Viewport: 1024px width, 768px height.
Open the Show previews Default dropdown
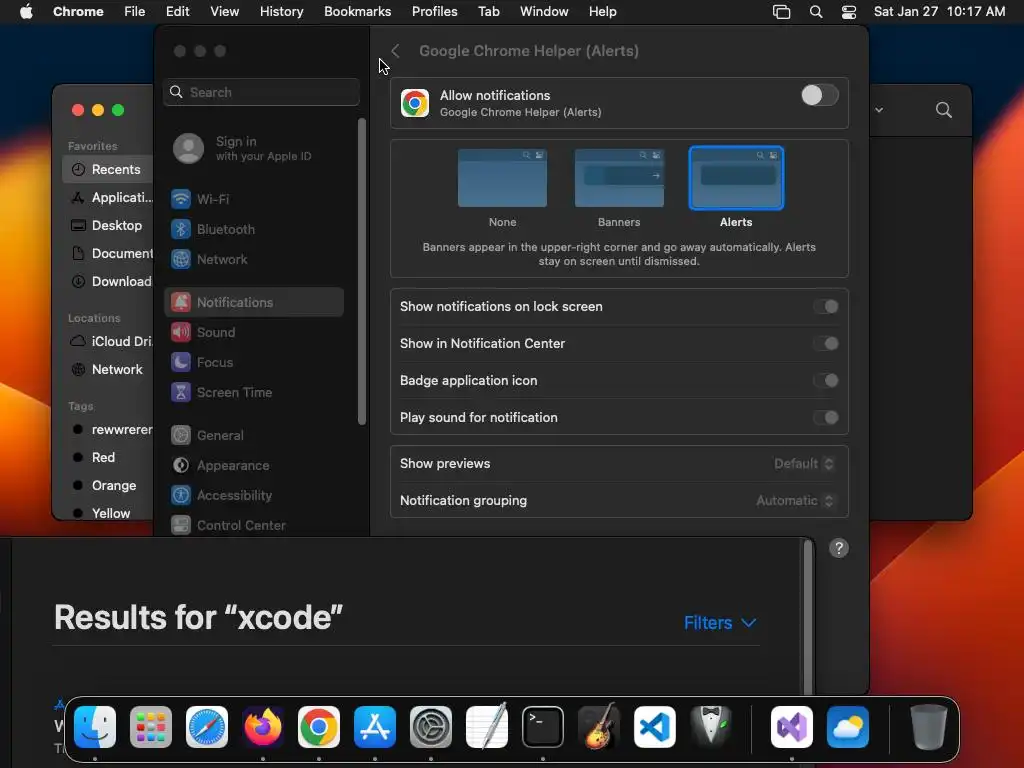(804, 464)
